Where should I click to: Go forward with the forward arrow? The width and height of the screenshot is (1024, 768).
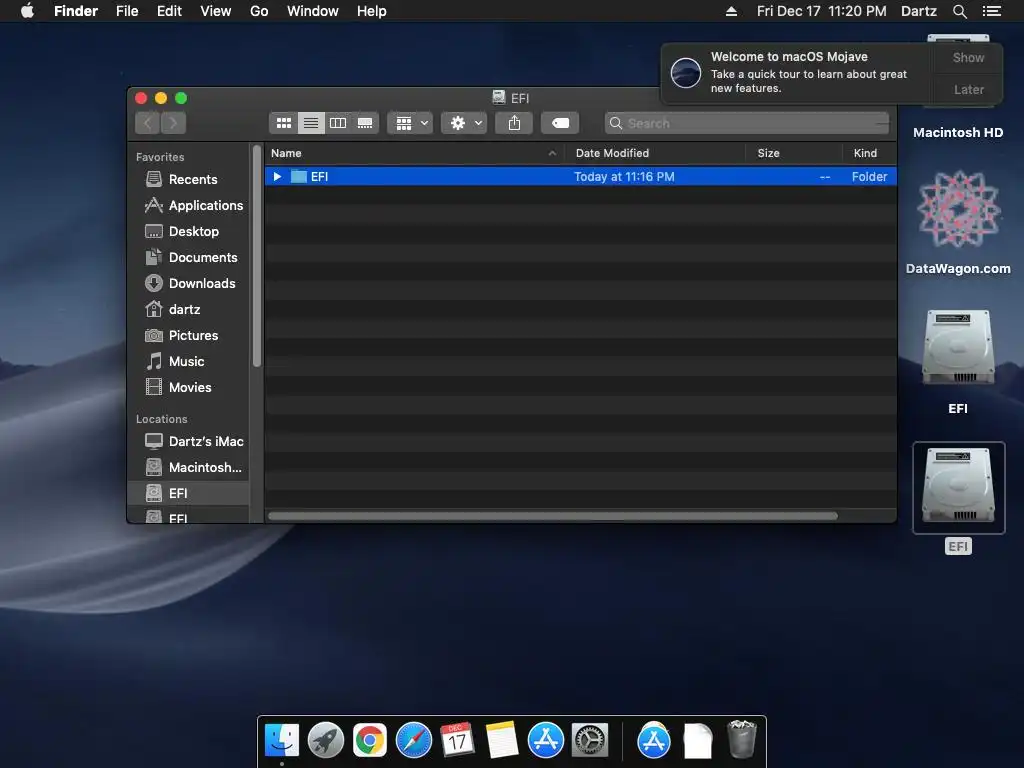click(x=173, y=123)
